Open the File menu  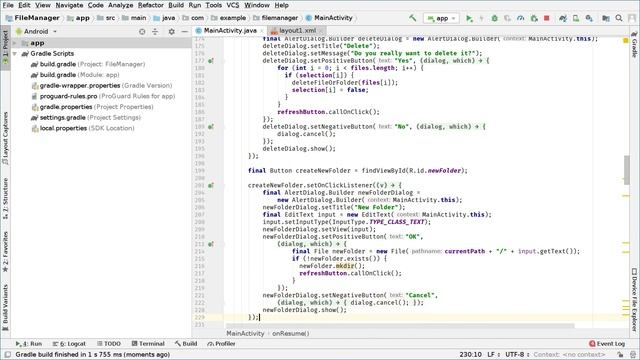pyautogui.click(x=8, y=5)
